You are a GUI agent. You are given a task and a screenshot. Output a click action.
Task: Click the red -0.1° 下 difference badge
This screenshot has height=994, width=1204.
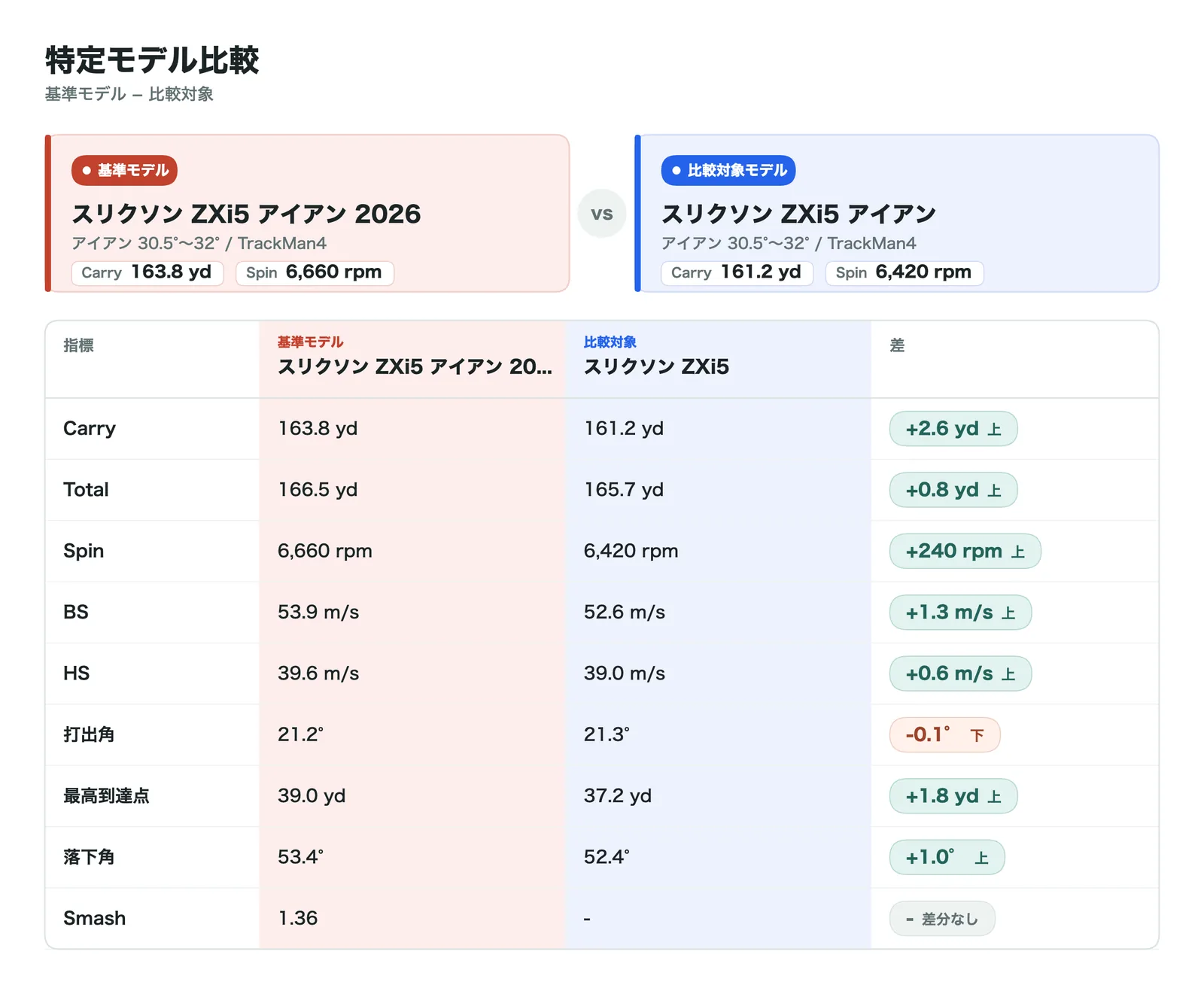[945, 735]
